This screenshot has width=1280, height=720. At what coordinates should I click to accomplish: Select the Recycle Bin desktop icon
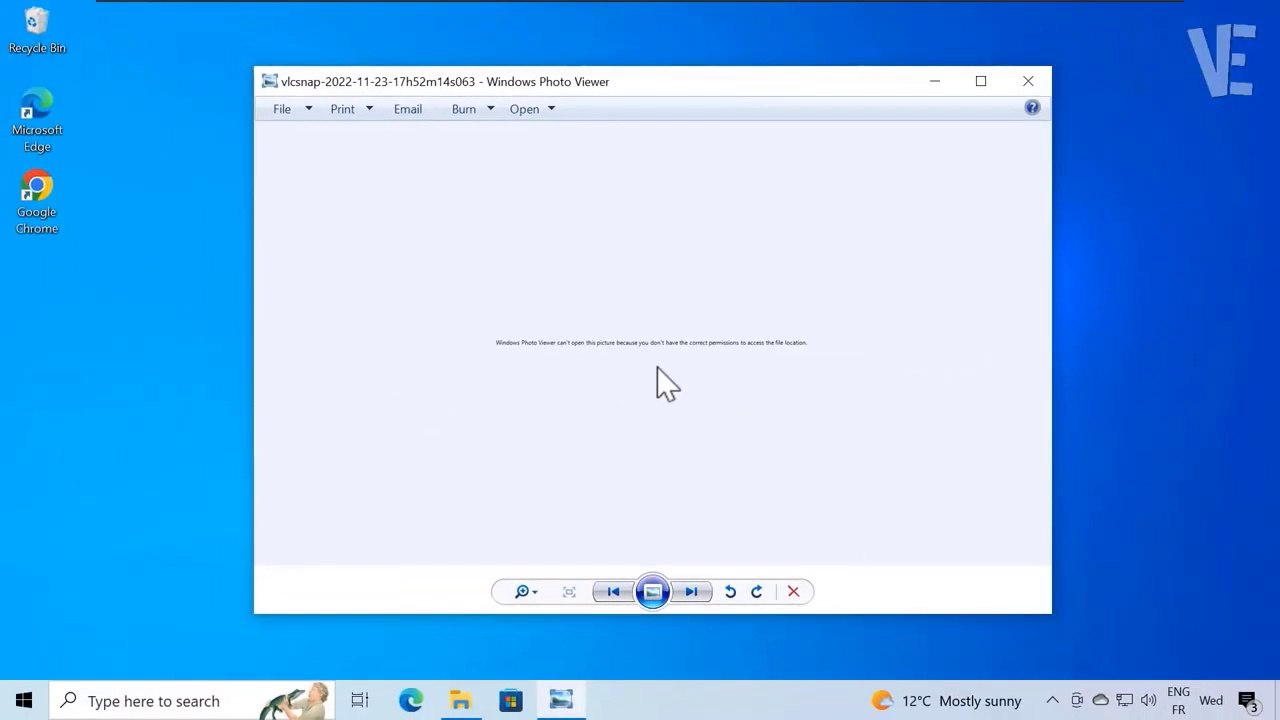click(37, 31)
